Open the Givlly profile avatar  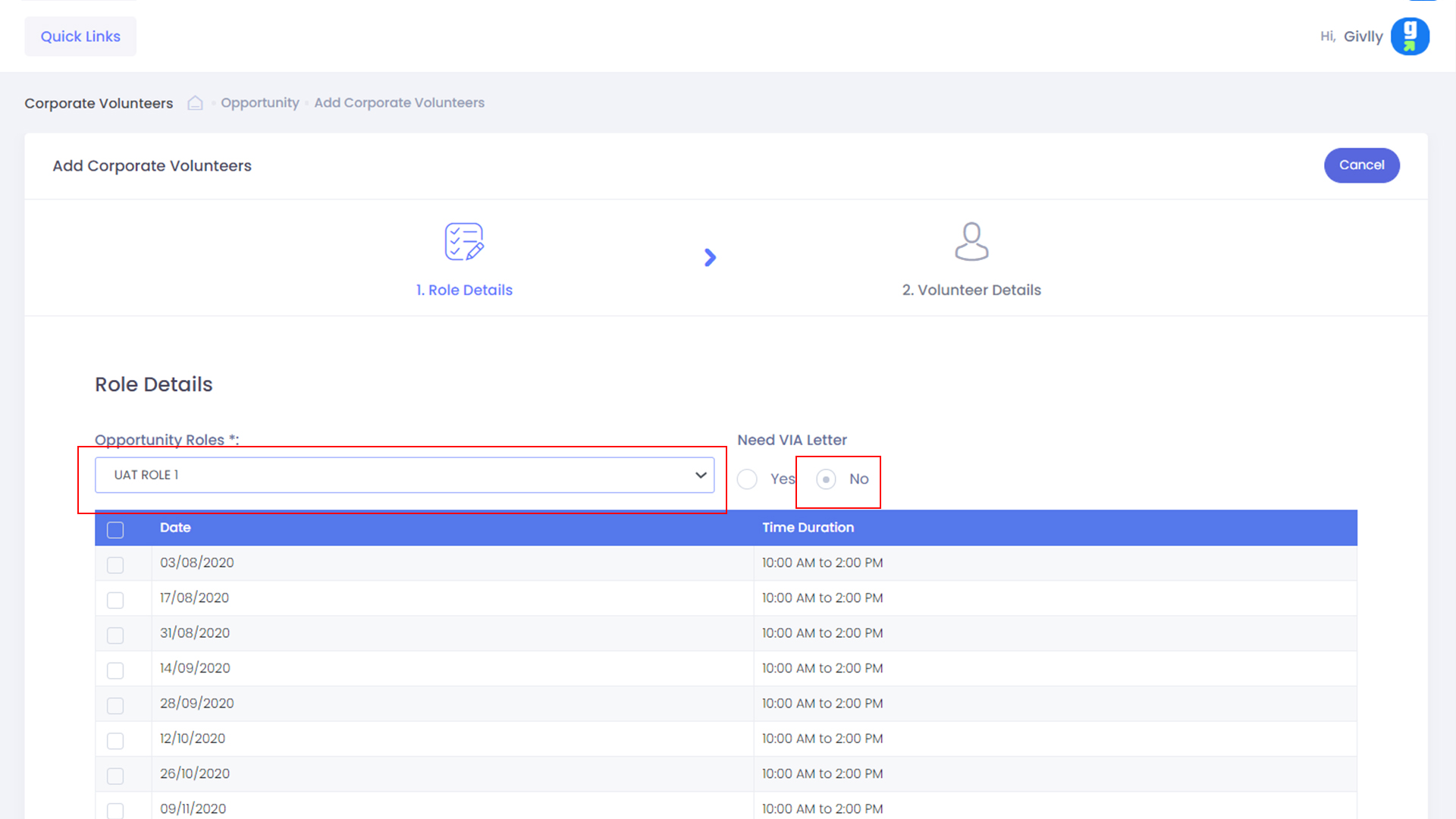click(1410, 36)
